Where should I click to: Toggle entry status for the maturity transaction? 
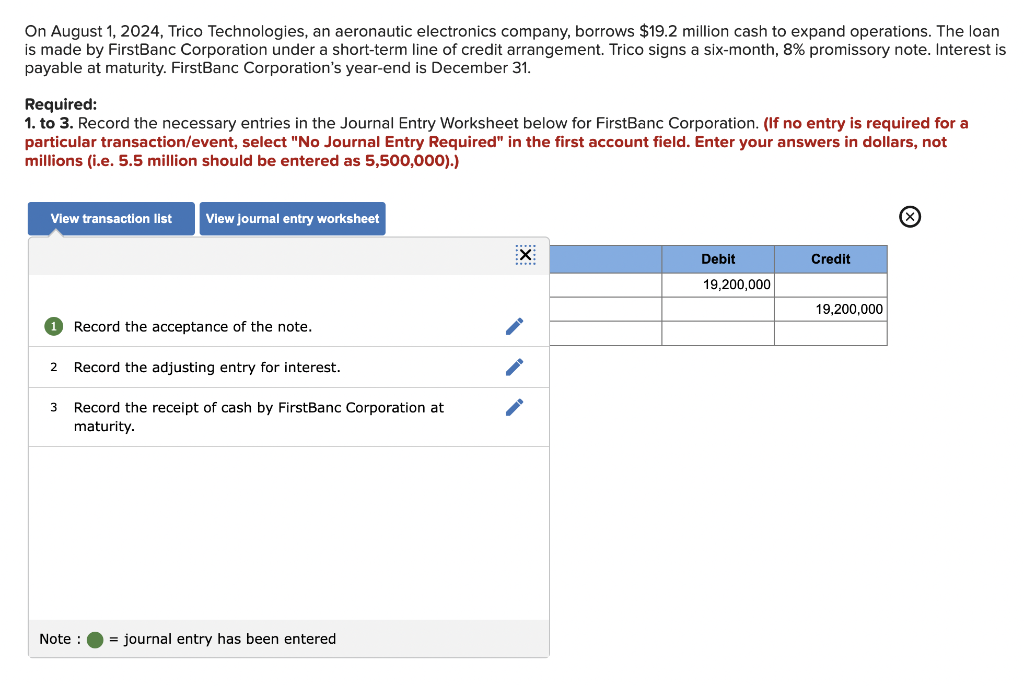pyautogui.click(x=53, y=407)
